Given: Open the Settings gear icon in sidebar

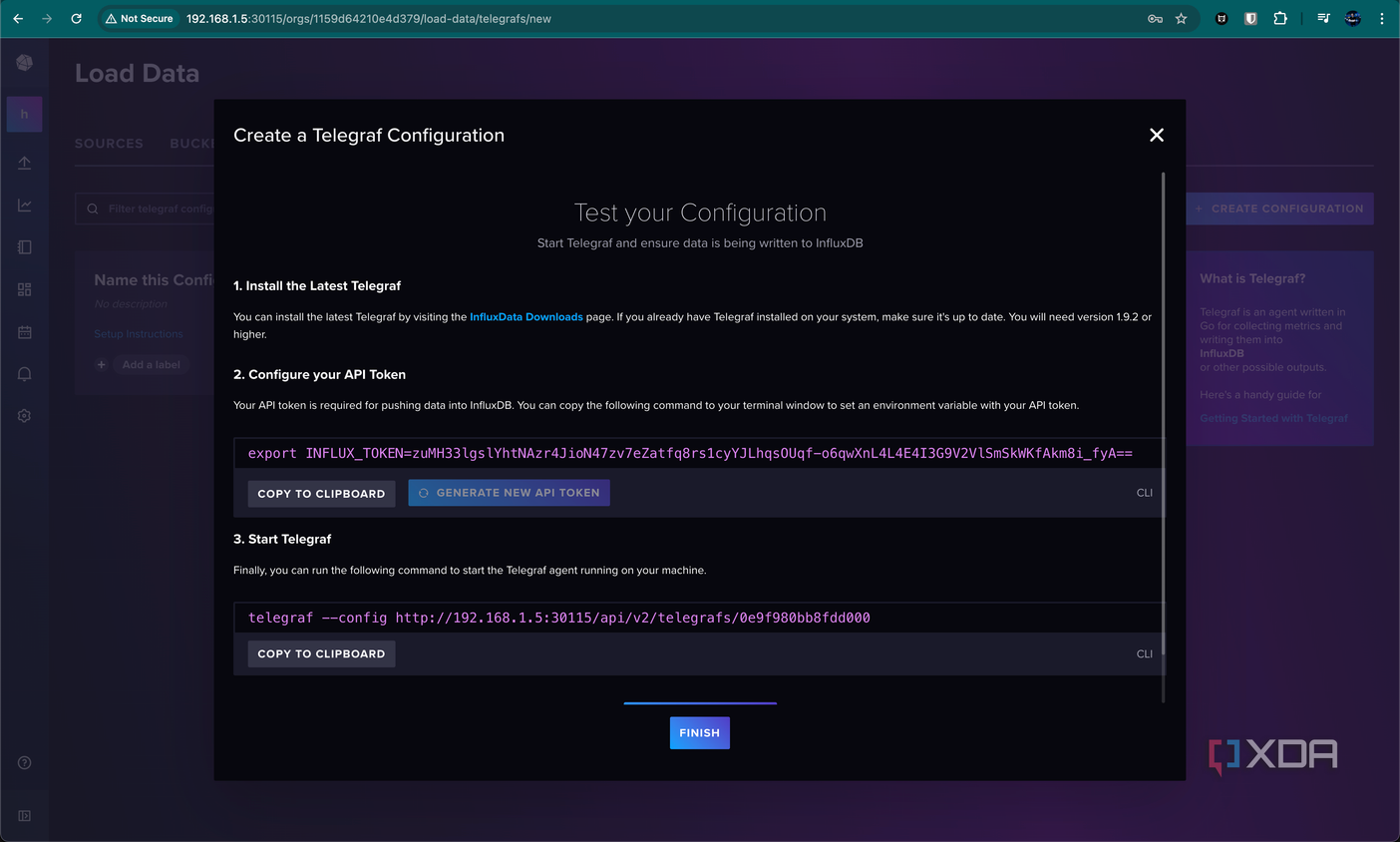Looking at the screenshot, I should [x=25, y=416].
